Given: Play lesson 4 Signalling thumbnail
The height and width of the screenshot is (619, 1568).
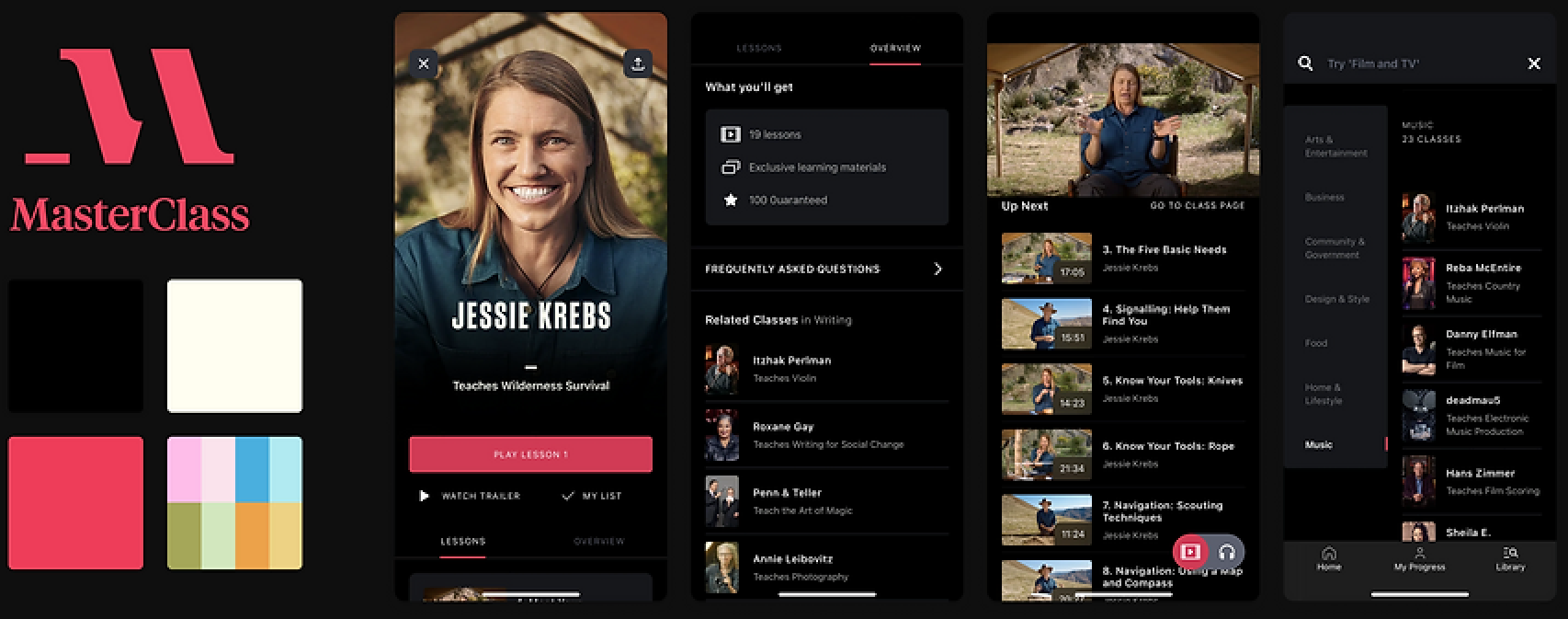Looking at the screenshot, I should pyautogui.click(x=1047, y=324).
